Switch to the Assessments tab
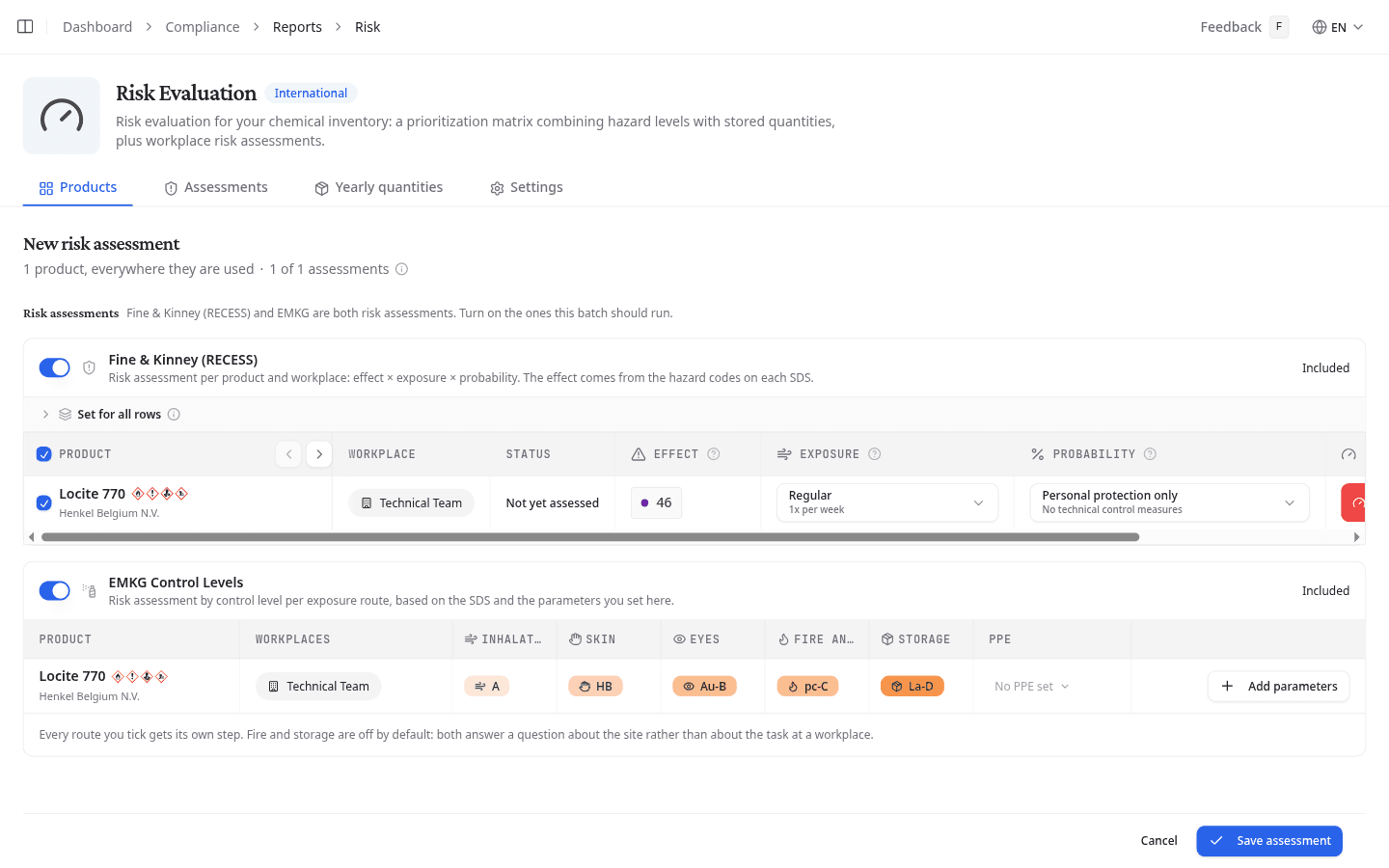Screen dimensions: 1389x868 coord(216,187)
